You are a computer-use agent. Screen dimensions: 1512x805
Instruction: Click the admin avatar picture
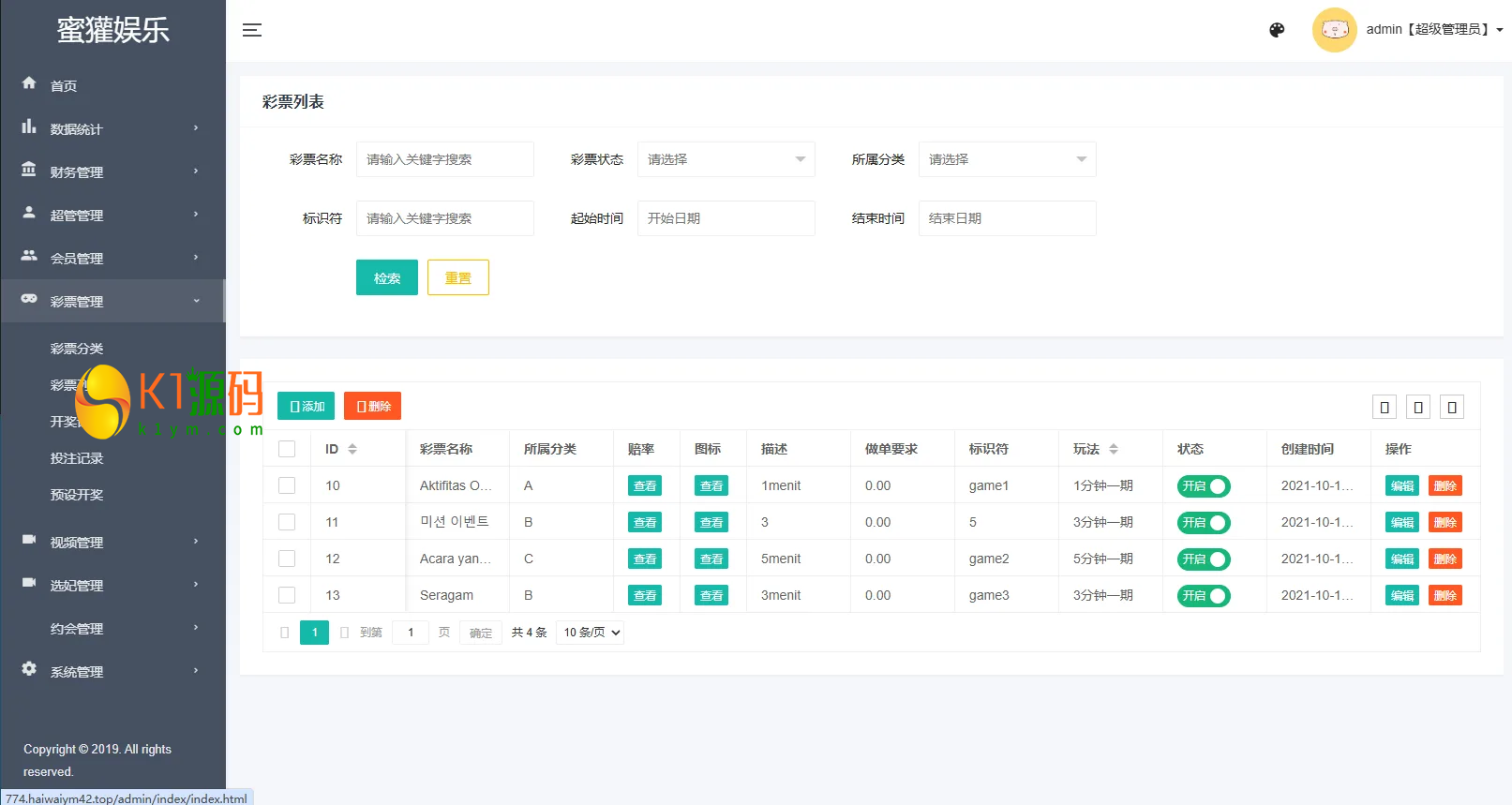(x=1335, y=30)
